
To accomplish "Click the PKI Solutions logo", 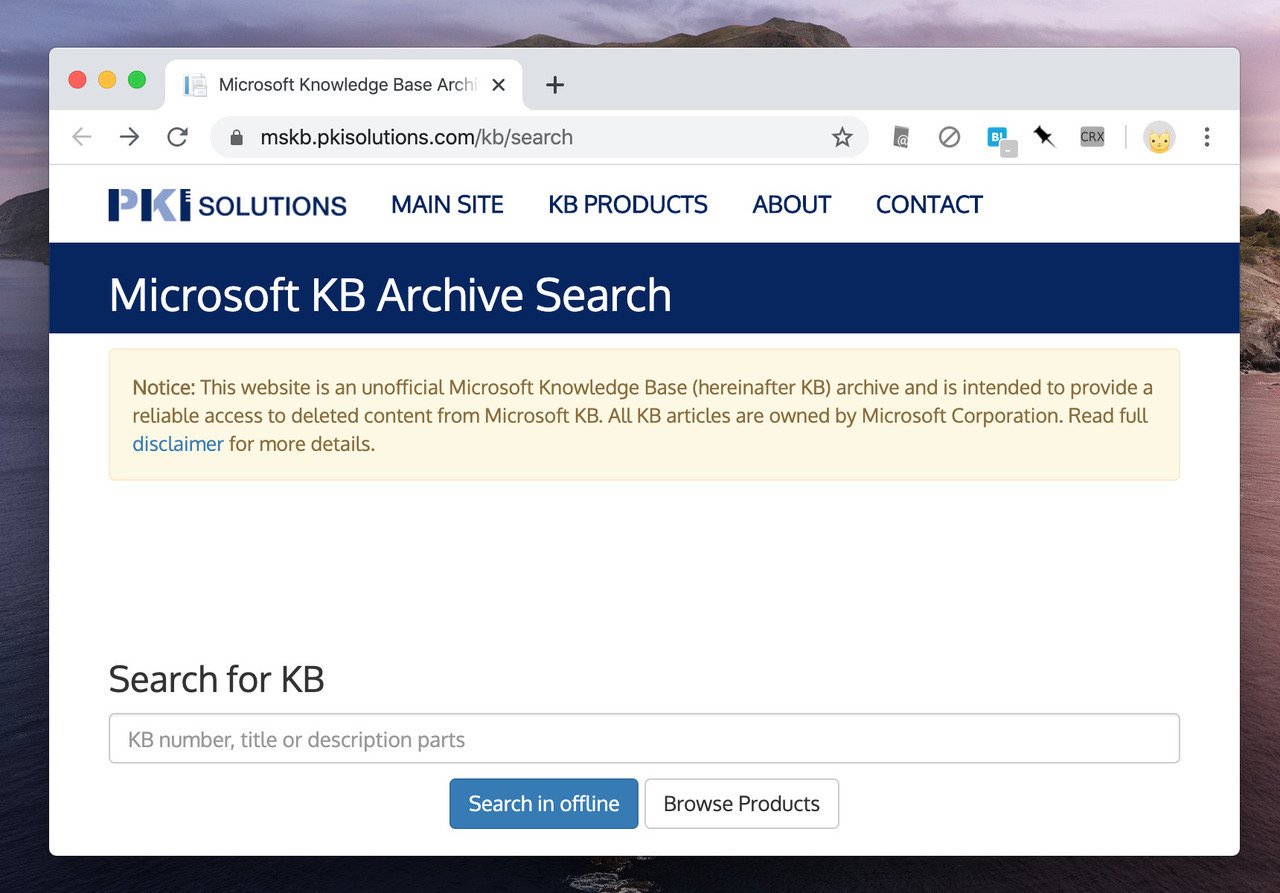I will pos(227,205).
